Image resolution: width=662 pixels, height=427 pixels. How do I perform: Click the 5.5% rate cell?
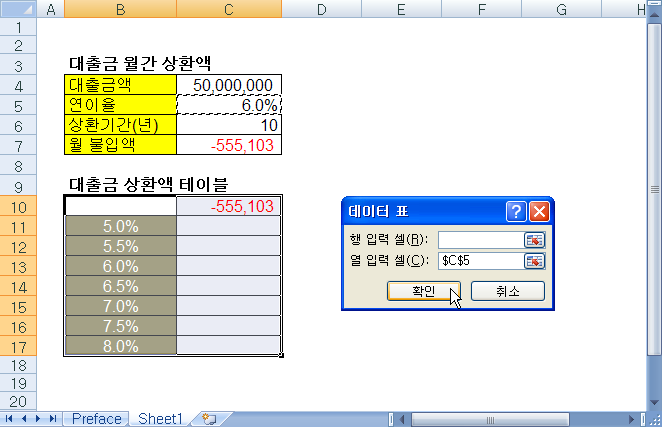click(120, 246)
